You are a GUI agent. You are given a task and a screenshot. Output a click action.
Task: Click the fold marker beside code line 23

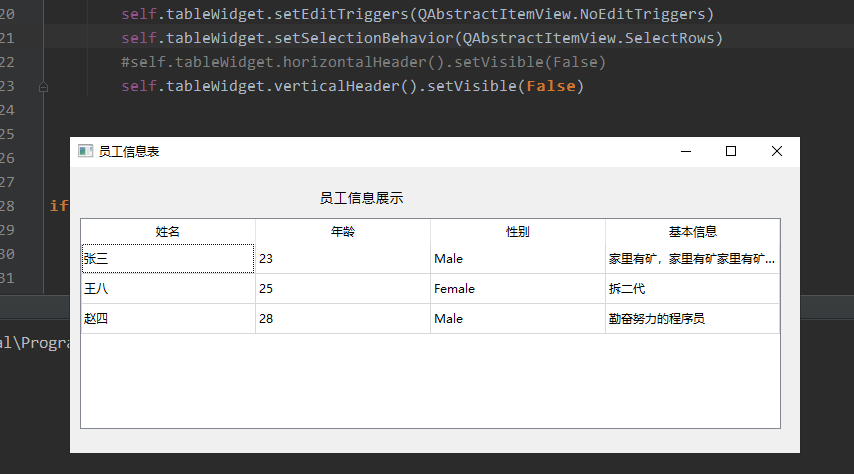[44, 87]
